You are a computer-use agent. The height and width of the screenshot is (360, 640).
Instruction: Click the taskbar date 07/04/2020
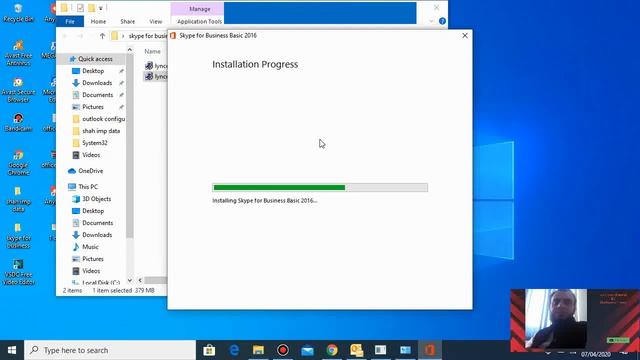596,354
